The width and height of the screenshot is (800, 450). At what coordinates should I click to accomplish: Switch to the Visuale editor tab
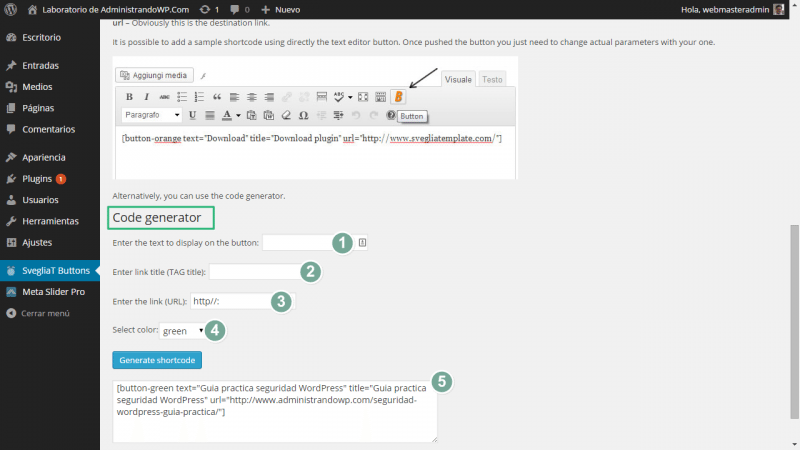click(x=458, y=79)
